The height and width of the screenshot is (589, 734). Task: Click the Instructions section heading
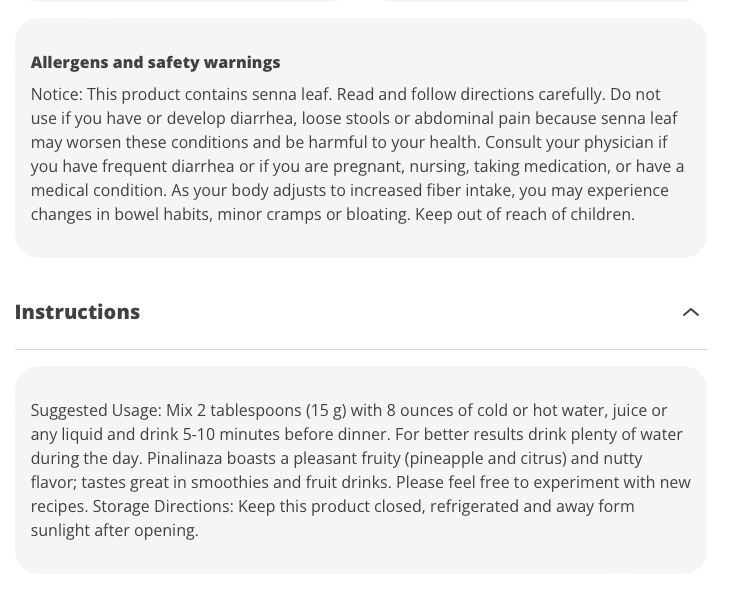(x=77, y=312)
